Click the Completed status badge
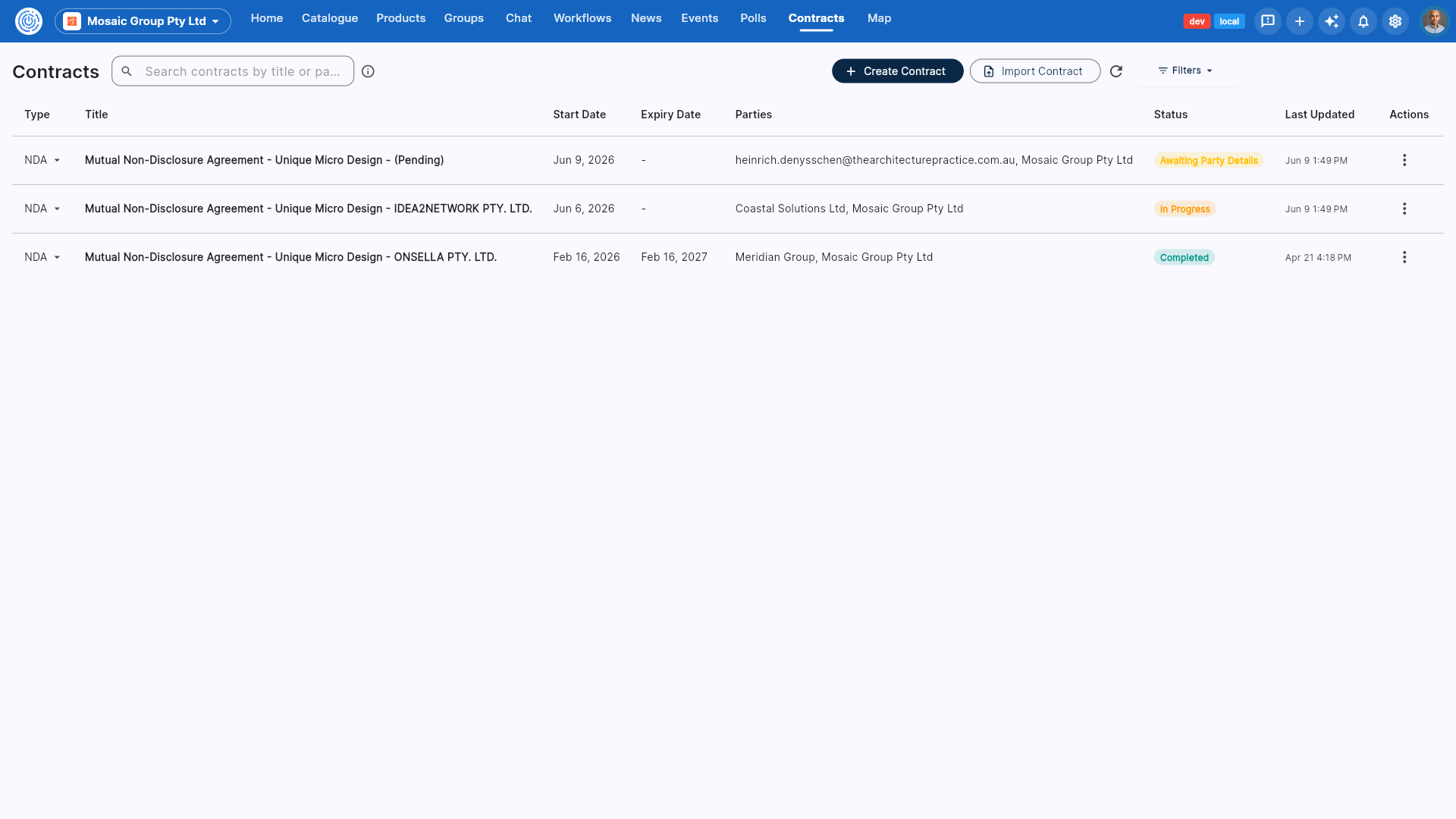The height and width of the screenshot is (819, 1456). click(1184, 257)
